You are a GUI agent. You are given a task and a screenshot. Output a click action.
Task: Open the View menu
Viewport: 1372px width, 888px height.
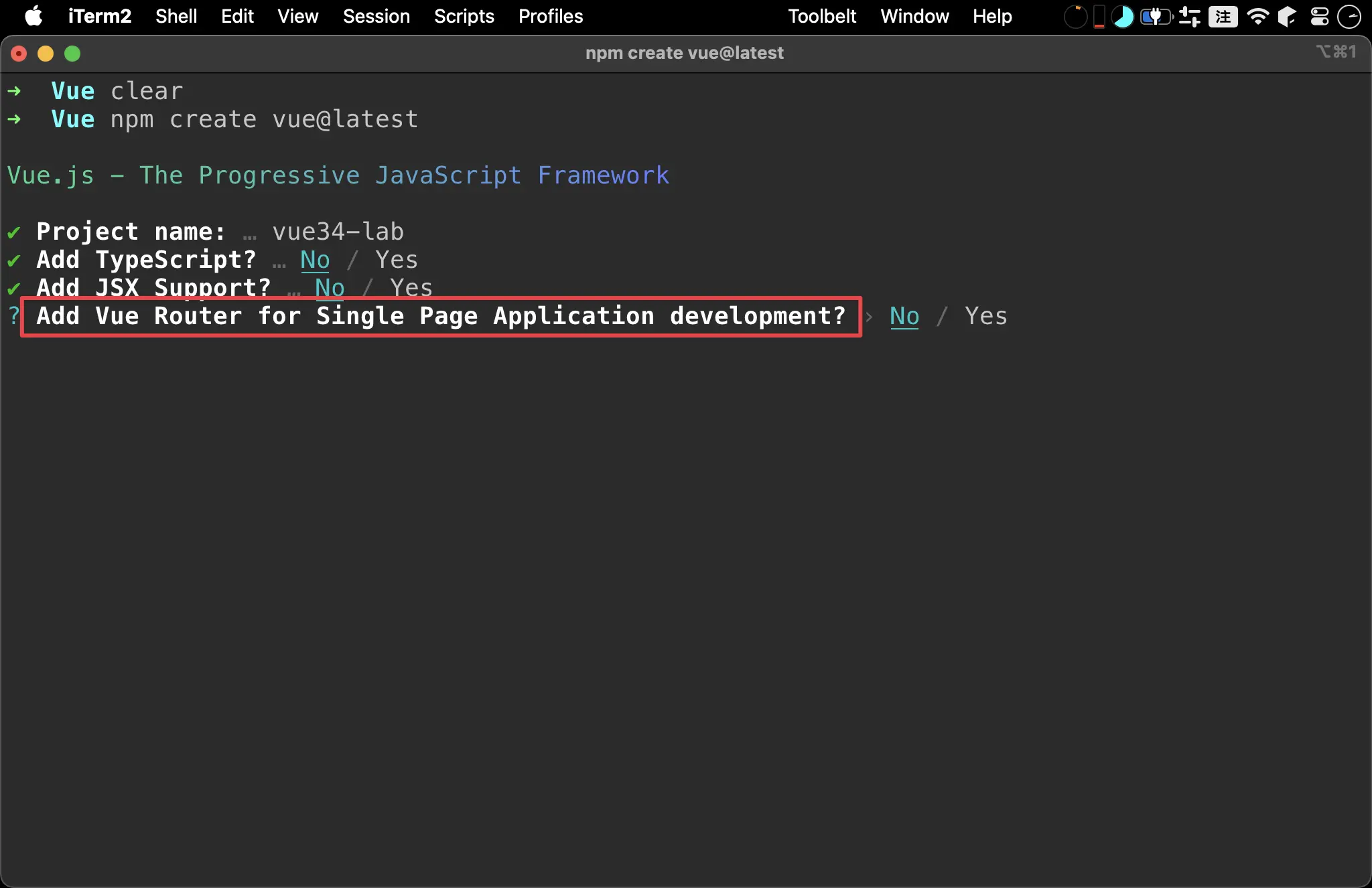coord(298,16)
